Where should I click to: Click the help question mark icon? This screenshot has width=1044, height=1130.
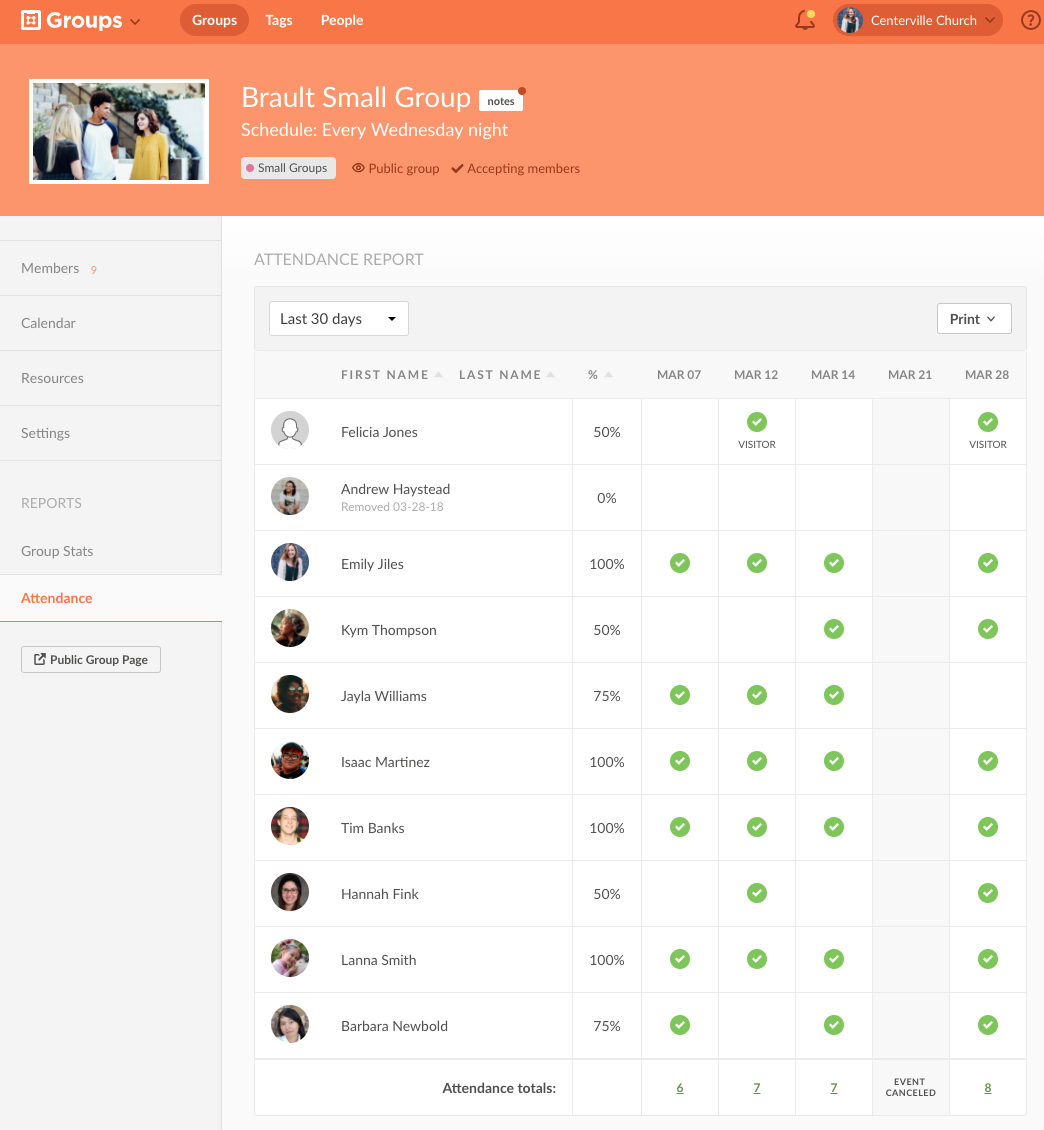(x=1030, y=20)
